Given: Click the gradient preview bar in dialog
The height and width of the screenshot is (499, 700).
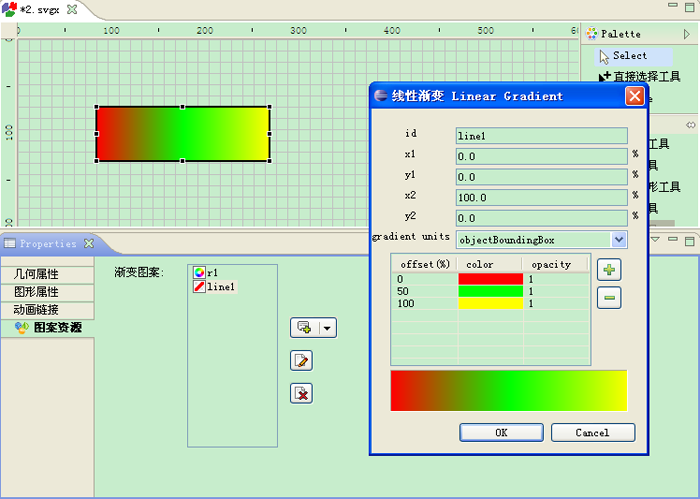Looking at the screenshot, I should (x=509, y=391).
